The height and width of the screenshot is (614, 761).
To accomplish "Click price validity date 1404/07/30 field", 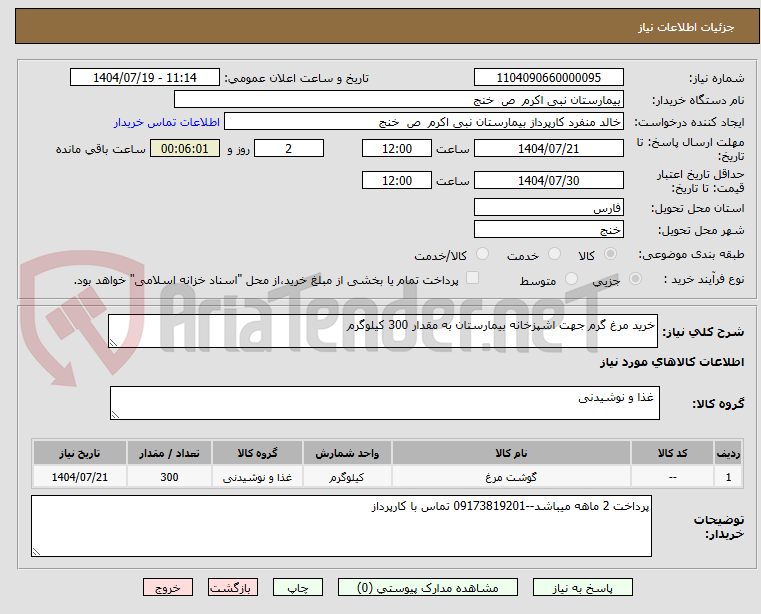I will (x=548, y=180).
